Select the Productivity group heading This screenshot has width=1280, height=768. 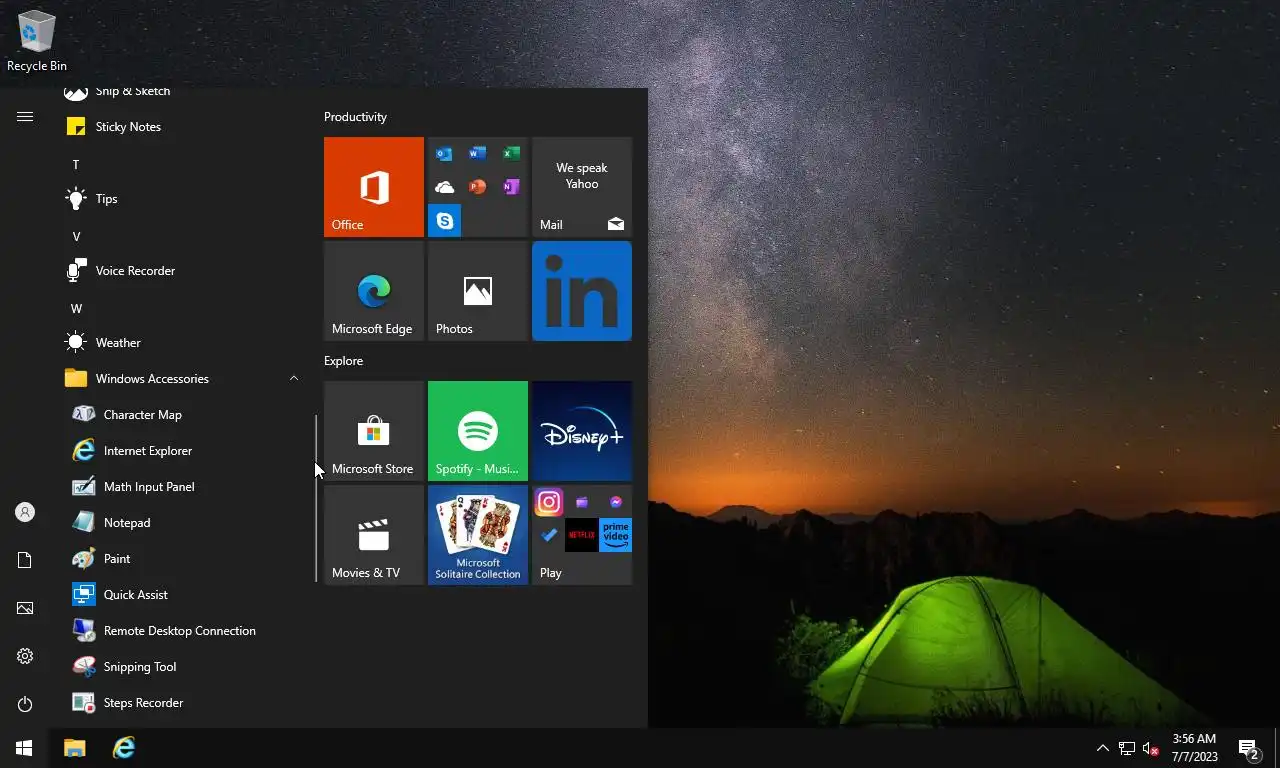point(355,117)
